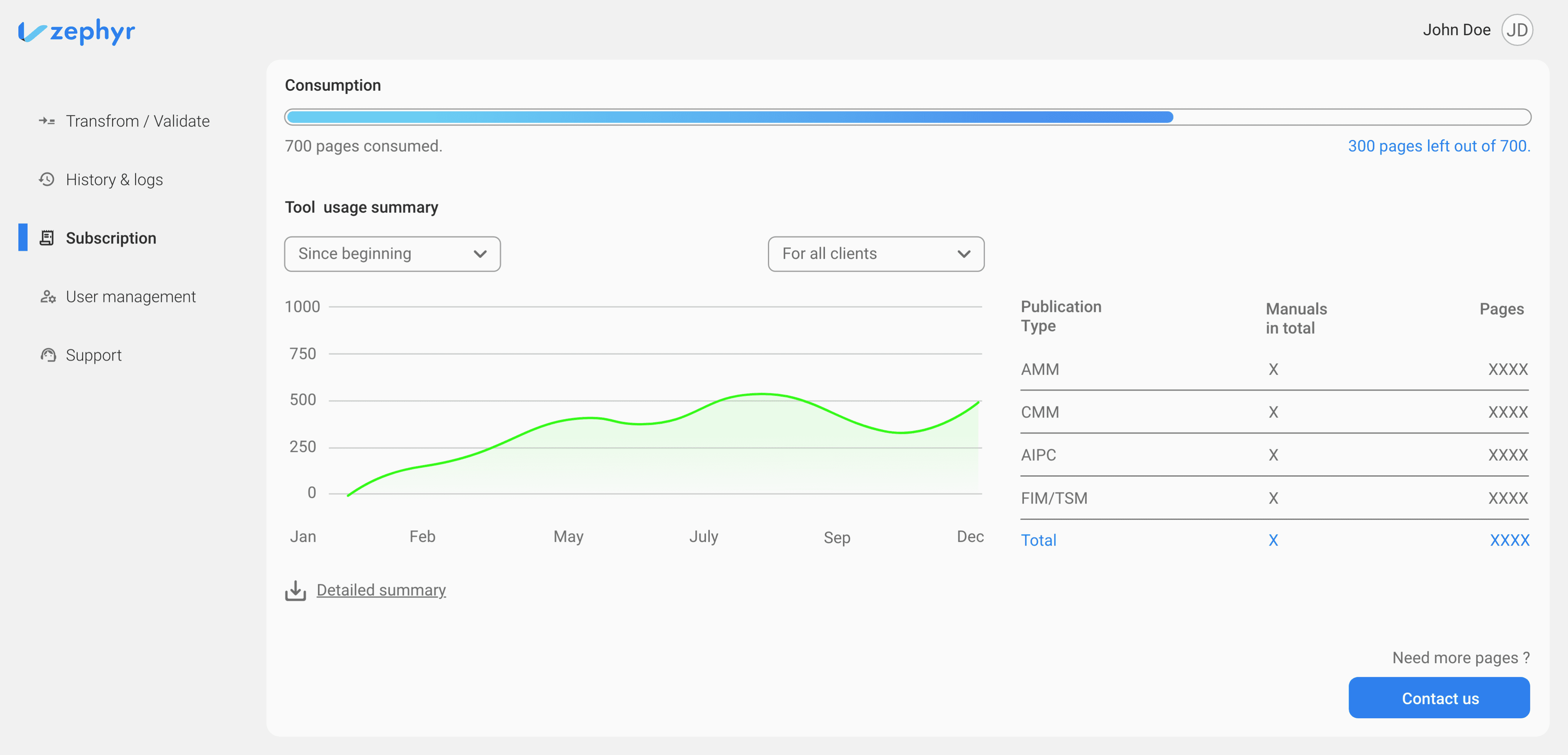Click the History & logs clock icon
Screen dimensions: 1568x755
pyautogui.click(x=47, y=179)
